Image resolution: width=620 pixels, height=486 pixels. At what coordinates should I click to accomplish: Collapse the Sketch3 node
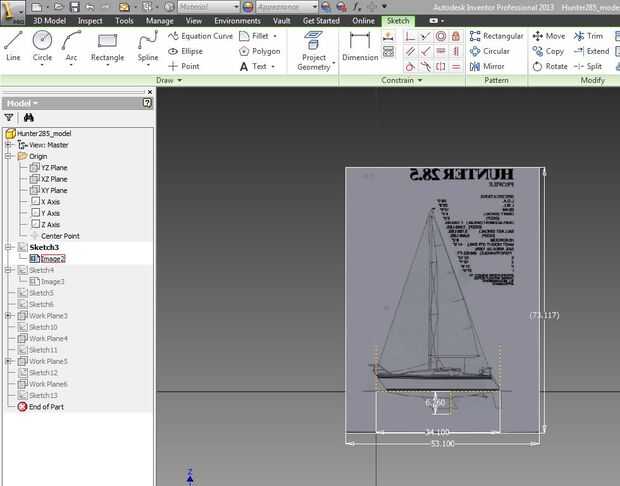point(8,247)
